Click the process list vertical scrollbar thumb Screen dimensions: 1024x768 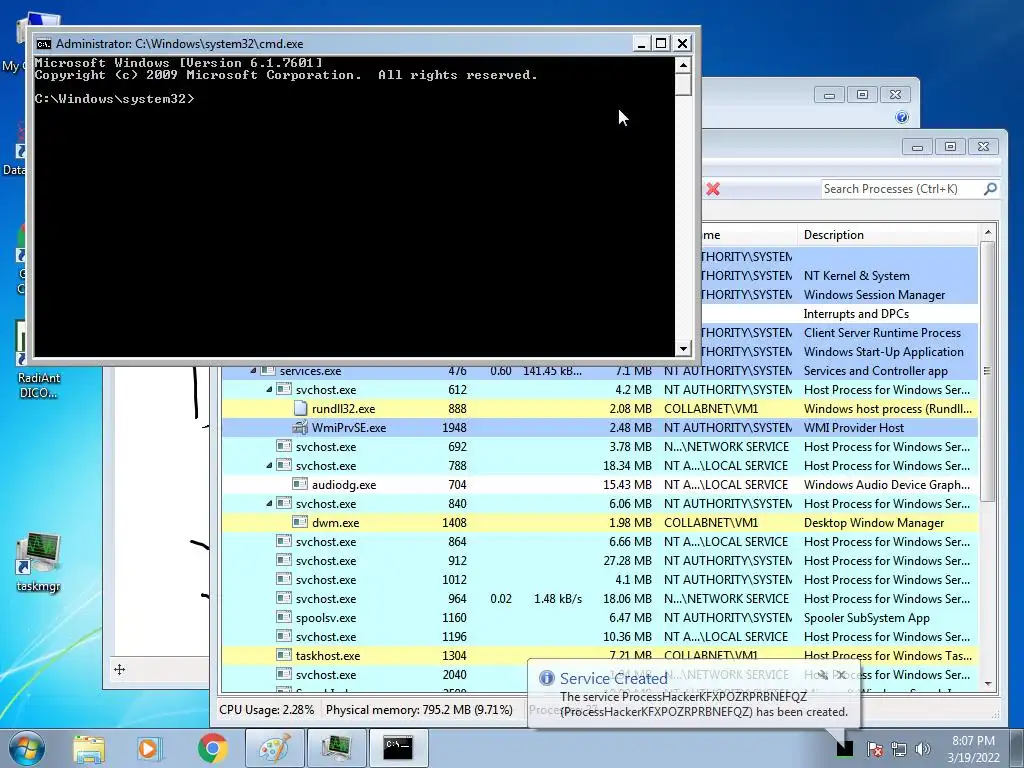point(987,371)
